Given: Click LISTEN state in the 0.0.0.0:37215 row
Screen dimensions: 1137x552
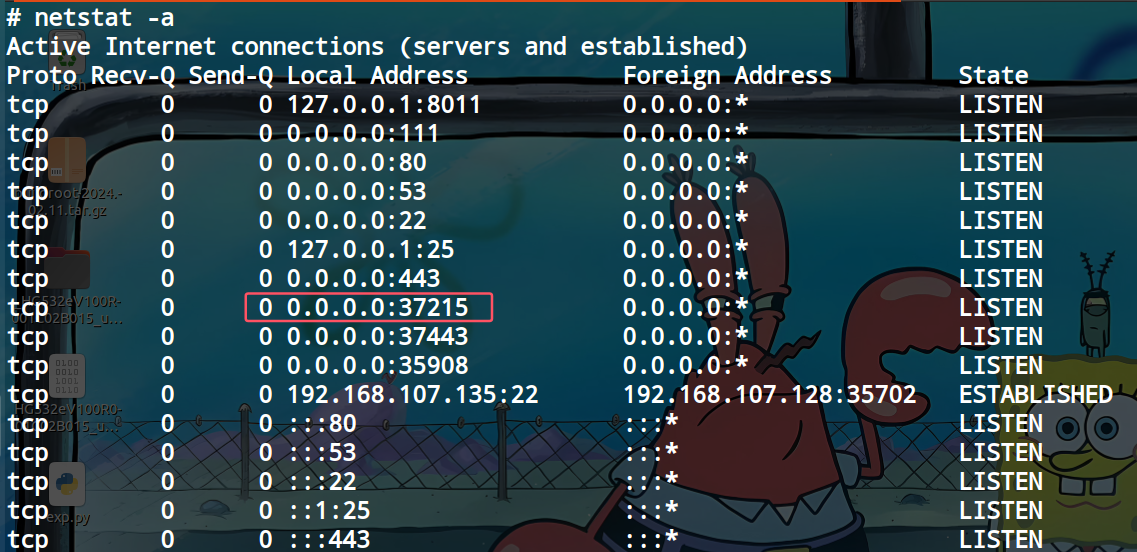Looking at the screenshot, I should pyautogui.click(x=1001, y=308).
